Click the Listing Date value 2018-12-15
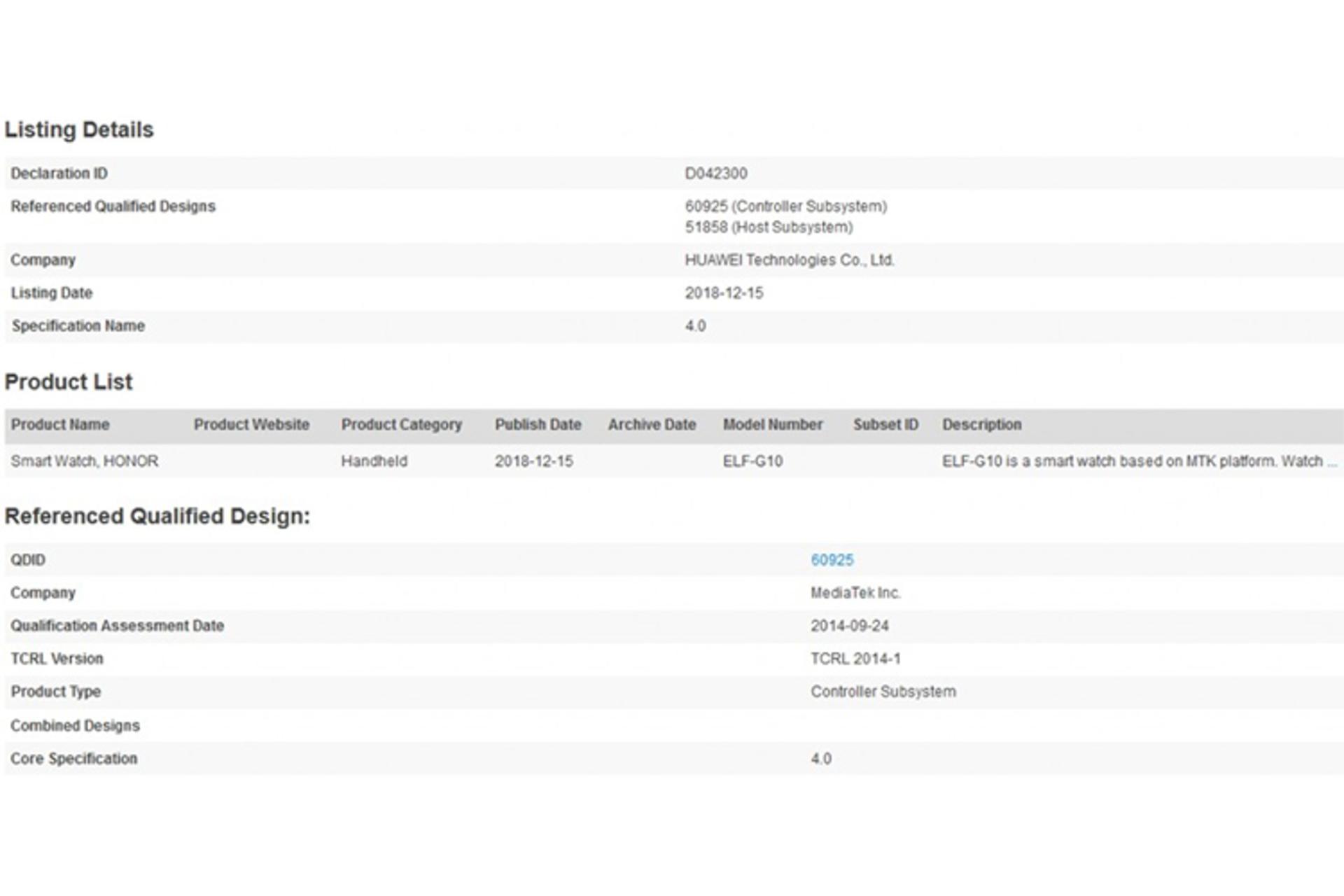 coord(724,293)
